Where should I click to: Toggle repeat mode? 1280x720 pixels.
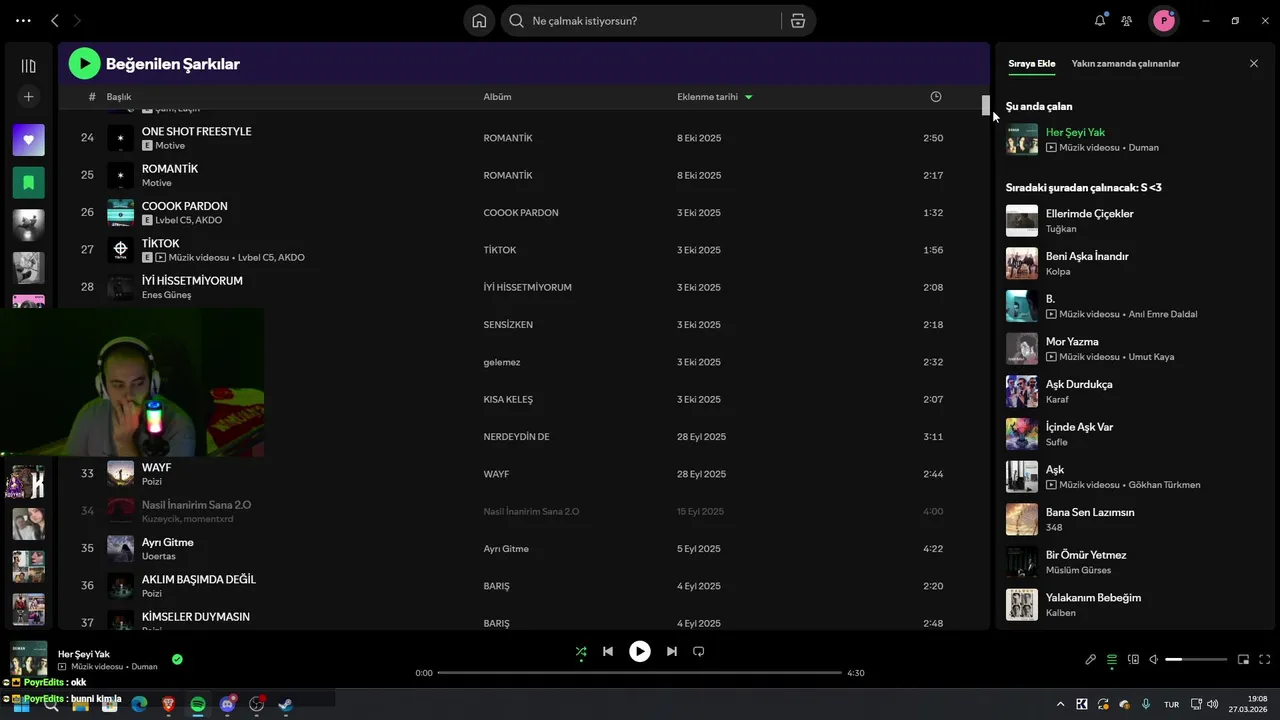pos(699,651)
